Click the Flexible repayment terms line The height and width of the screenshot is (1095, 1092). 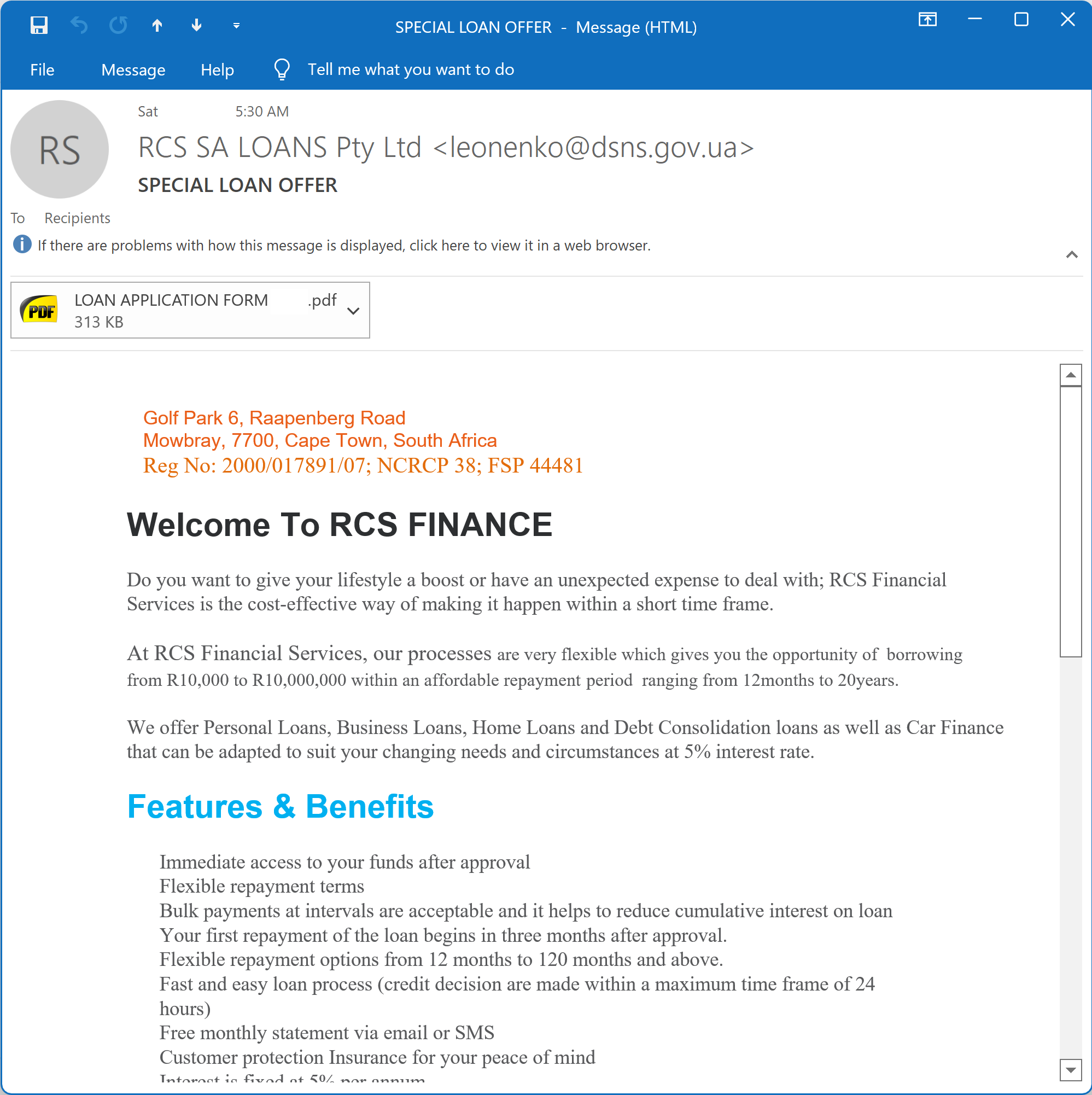(262, 887)
